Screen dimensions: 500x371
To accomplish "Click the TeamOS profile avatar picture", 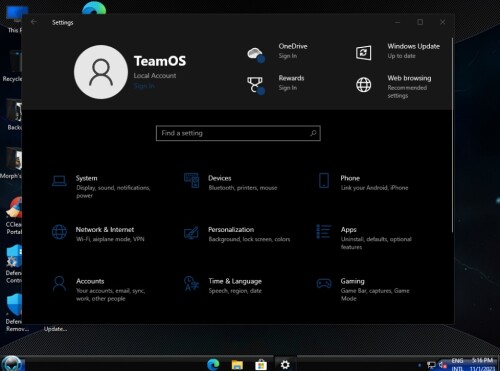I will (101, 72).
